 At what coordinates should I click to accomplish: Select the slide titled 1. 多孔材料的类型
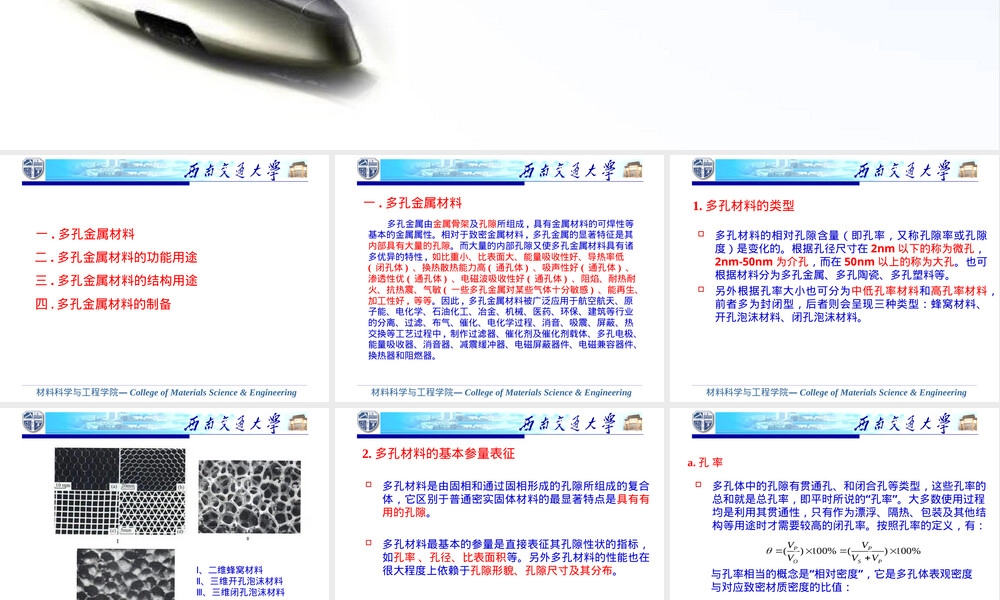[834, 279]
